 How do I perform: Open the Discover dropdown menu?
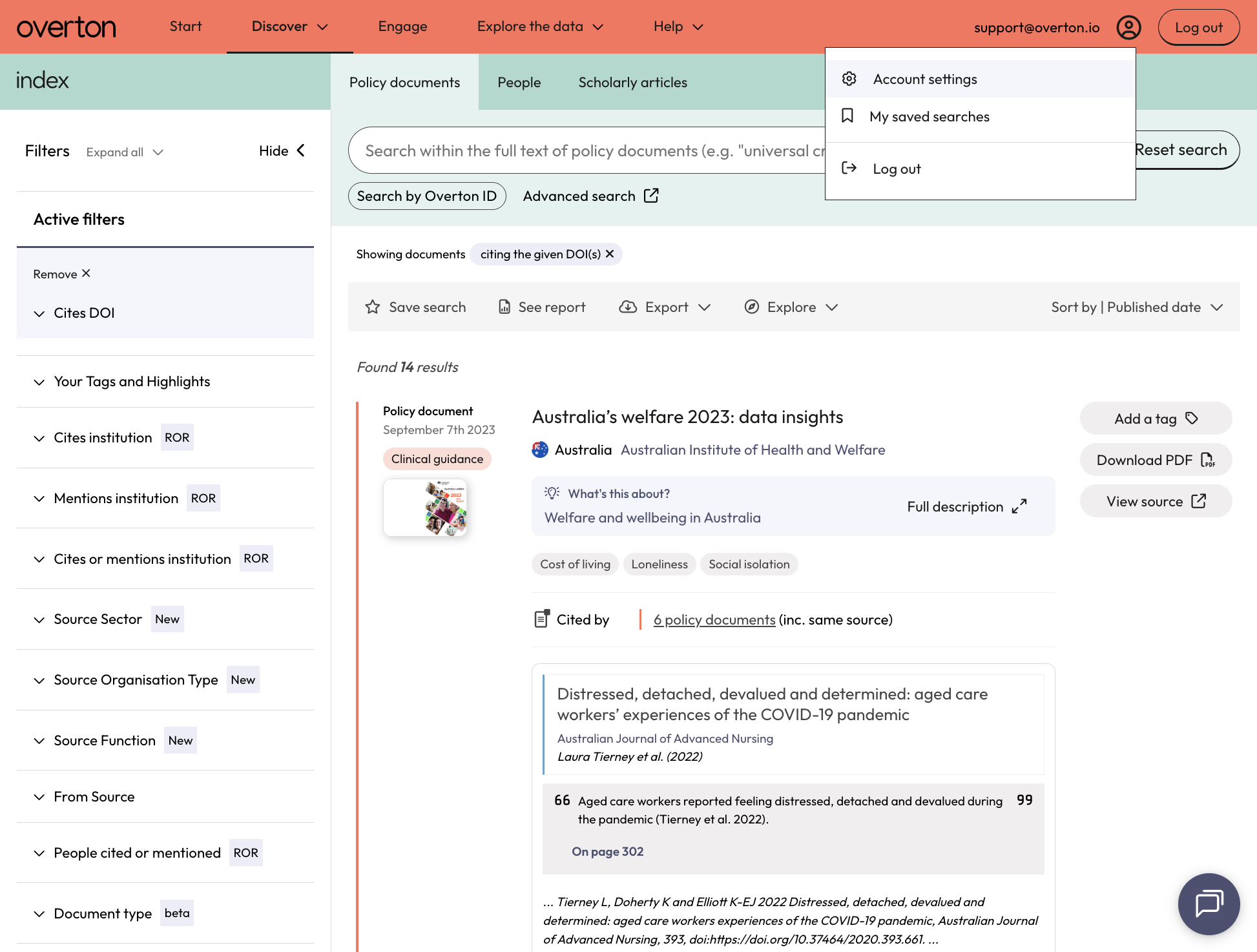(x=290, y=26)
